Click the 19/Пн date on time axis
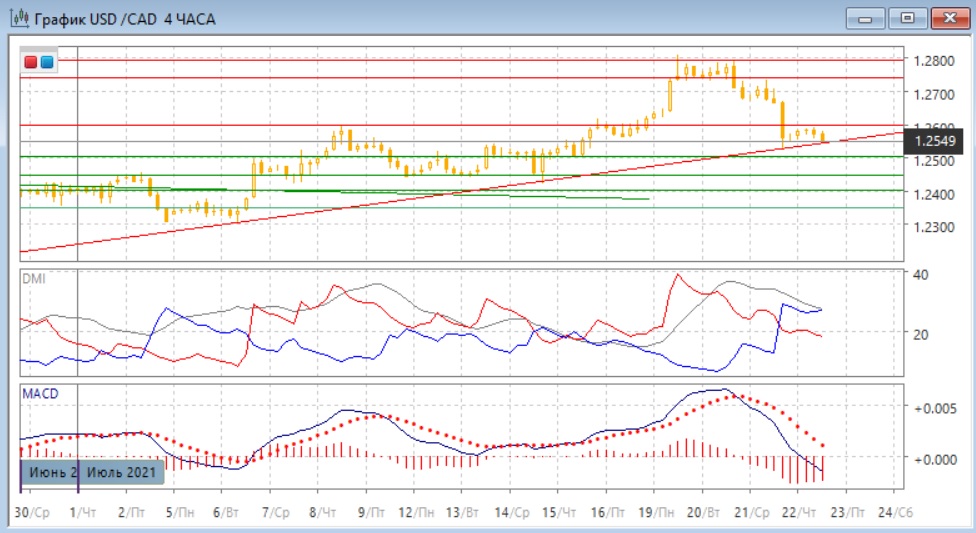 coord(655,512)
